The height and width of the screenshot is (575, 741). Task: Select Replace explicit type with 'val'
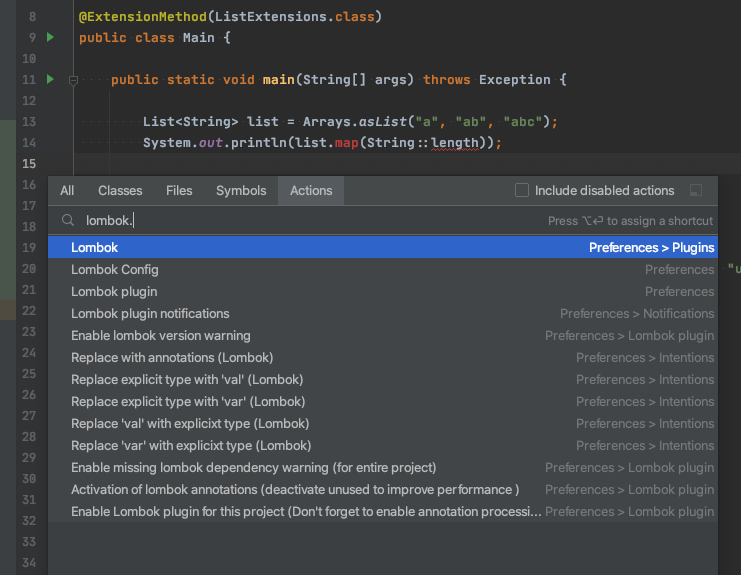[x=383, y=379]
